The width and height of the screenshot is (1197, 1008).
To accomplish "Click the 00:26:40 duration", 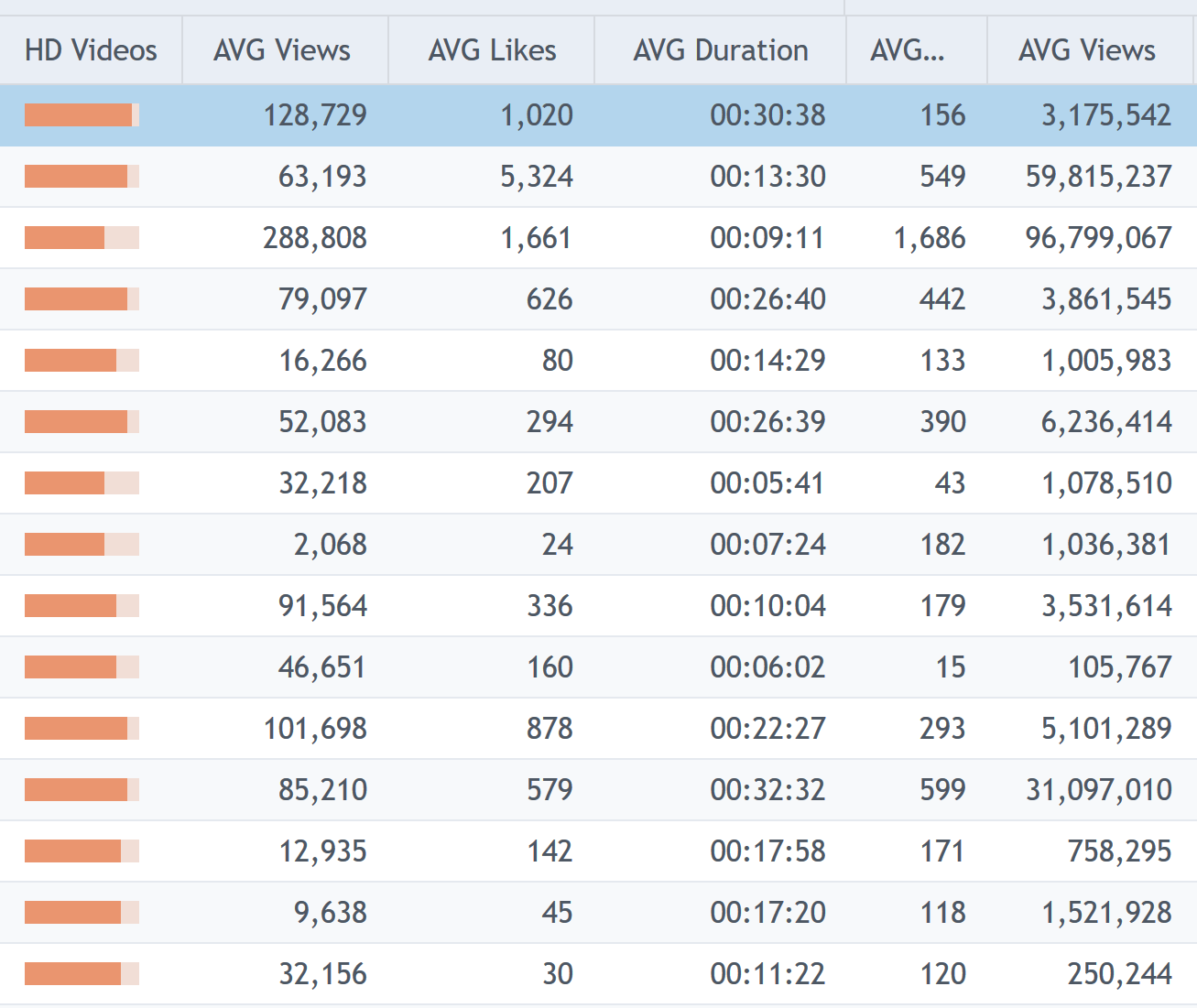I will [x=767, y=299].
